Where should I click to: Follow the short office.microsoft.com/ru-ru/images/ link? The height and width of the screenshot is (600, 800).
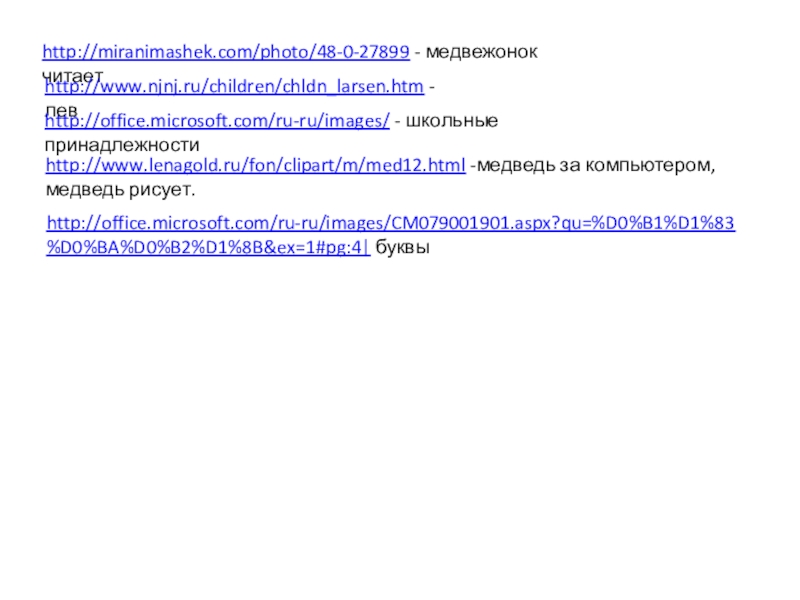[x=217, y=121]
